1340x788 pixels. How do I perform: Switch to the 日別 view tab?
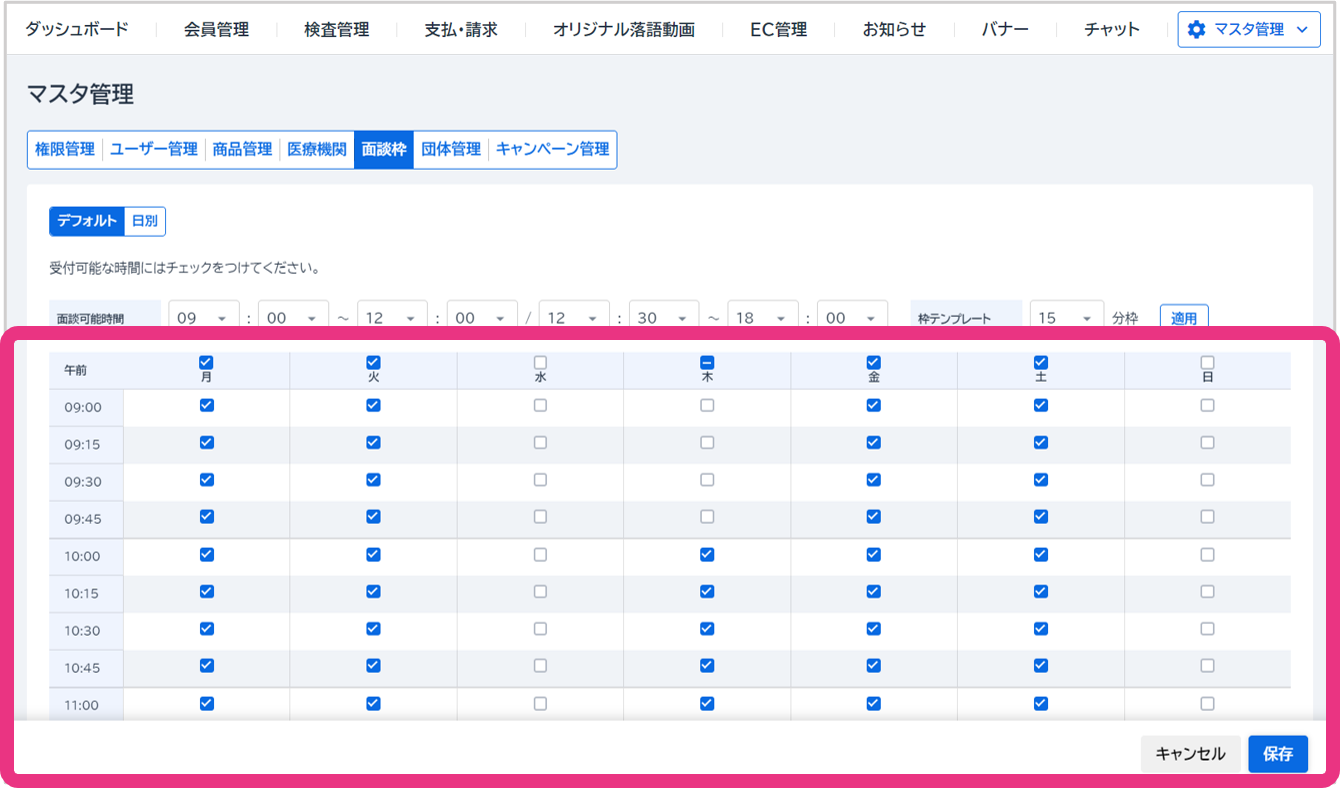(x=145, y=221)
